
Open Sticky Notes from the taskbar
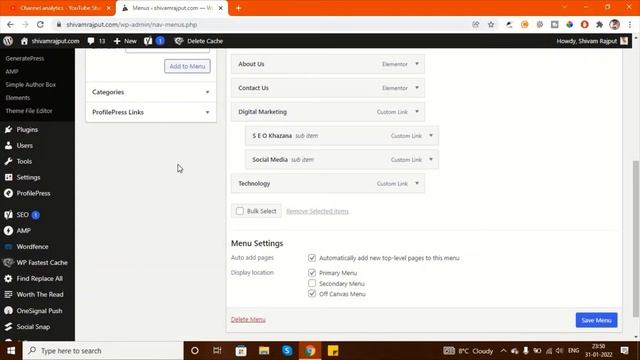[333, 351]
